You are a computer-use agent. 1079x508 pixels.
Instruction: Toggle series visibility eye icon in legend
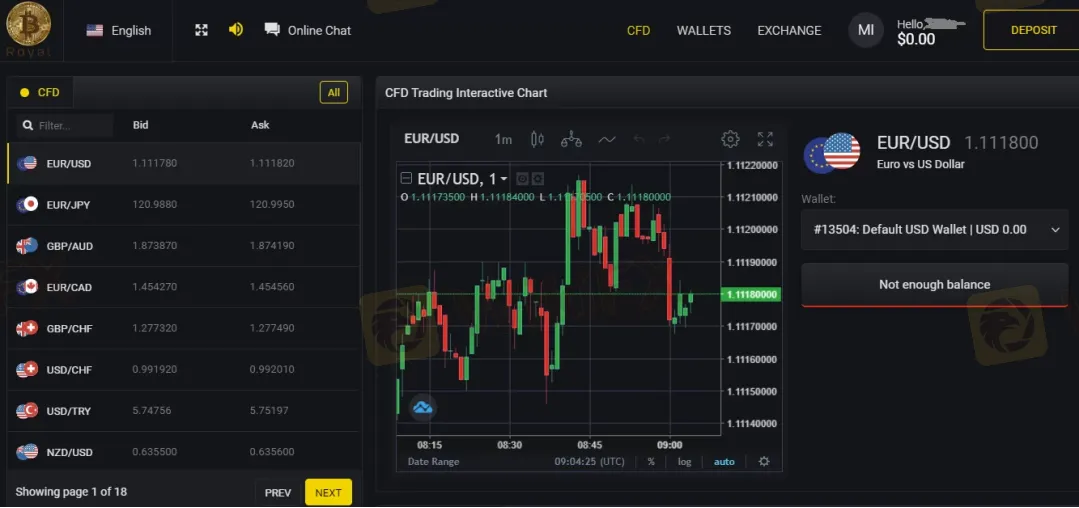point(522,179)
